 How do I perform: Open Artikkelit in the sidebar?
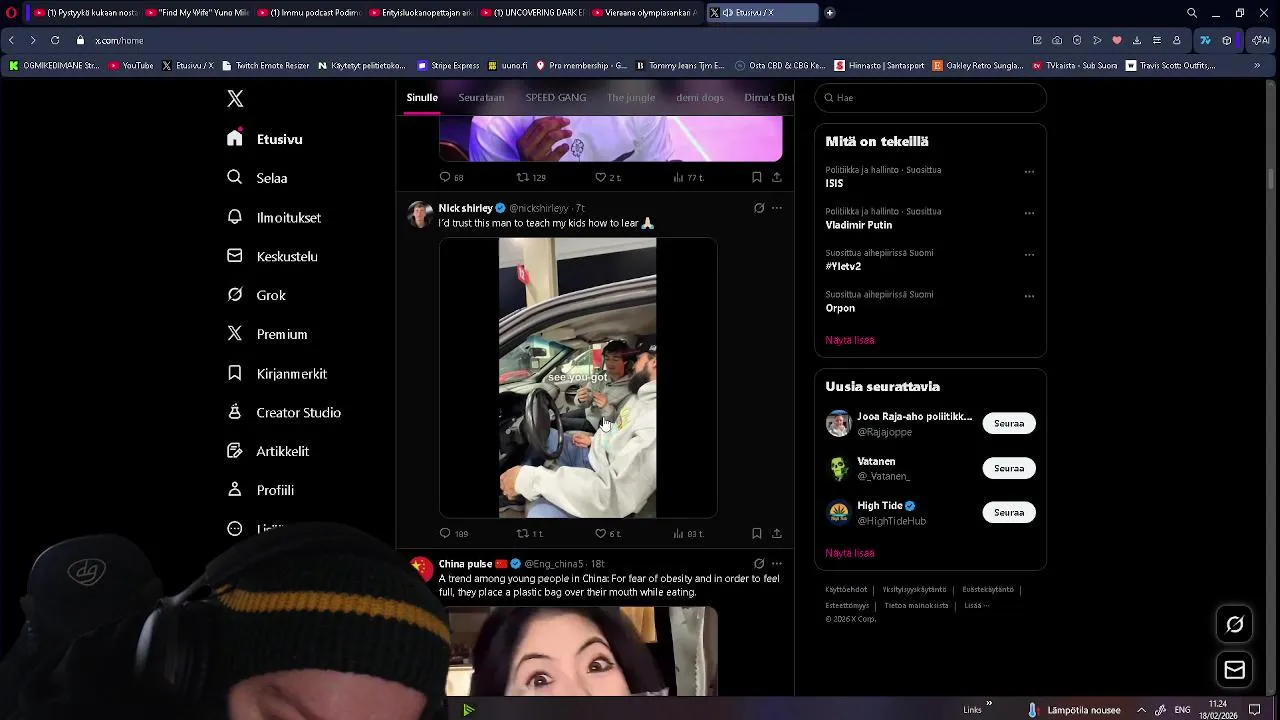click(268, 451)
